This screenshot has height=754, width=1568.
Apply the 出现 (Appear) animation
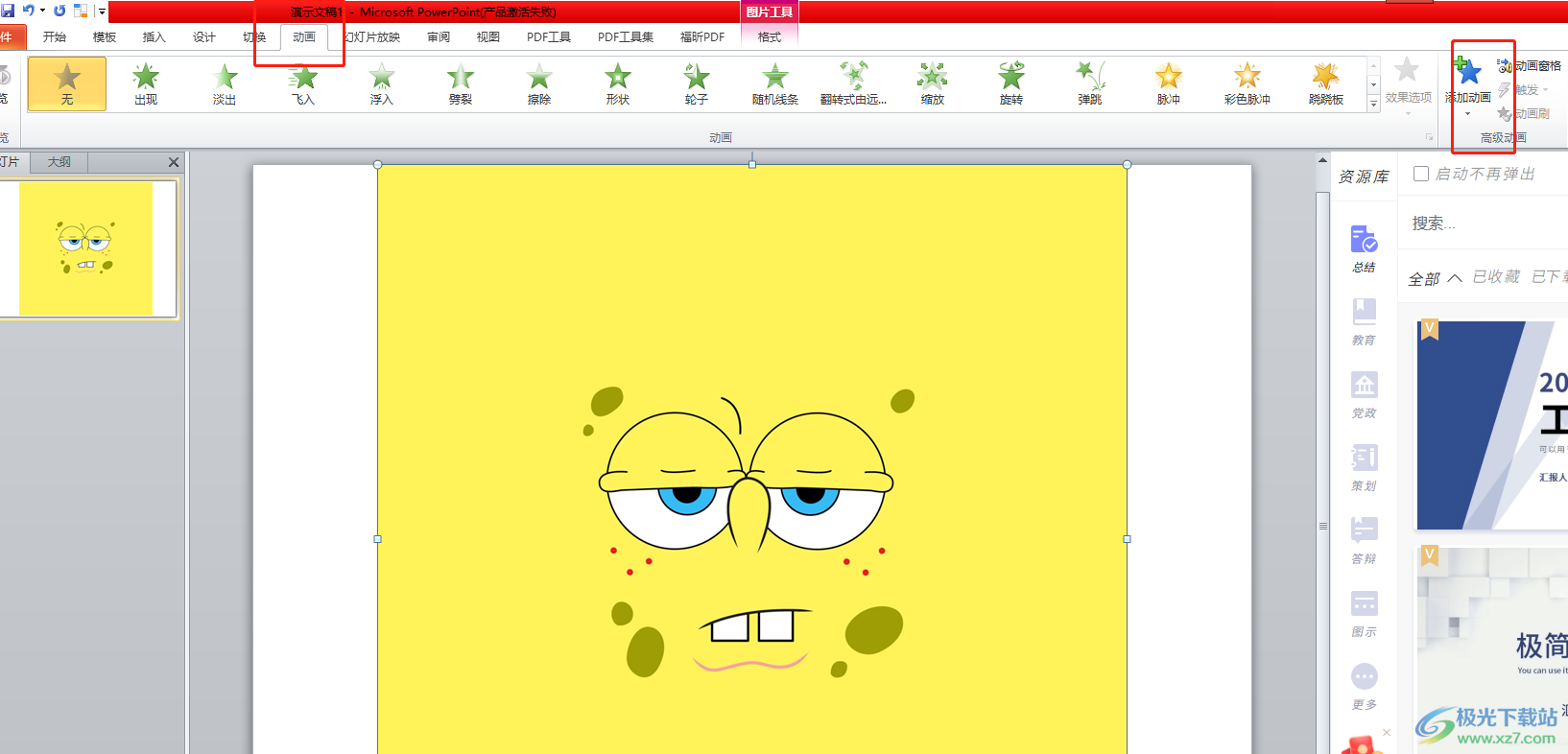point(146,83)
